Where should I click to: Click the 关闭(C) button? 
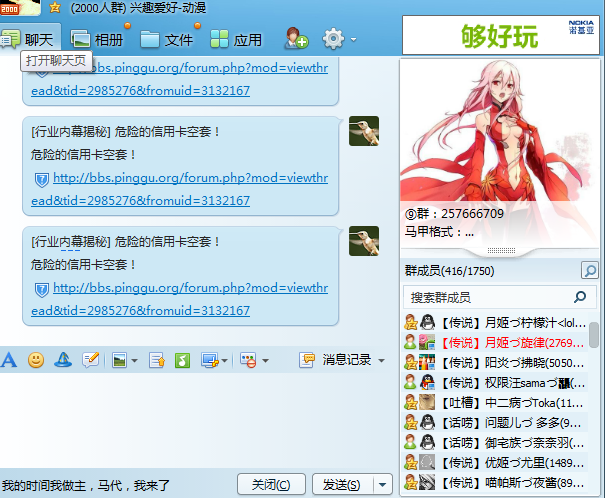(x=271, y=484)
